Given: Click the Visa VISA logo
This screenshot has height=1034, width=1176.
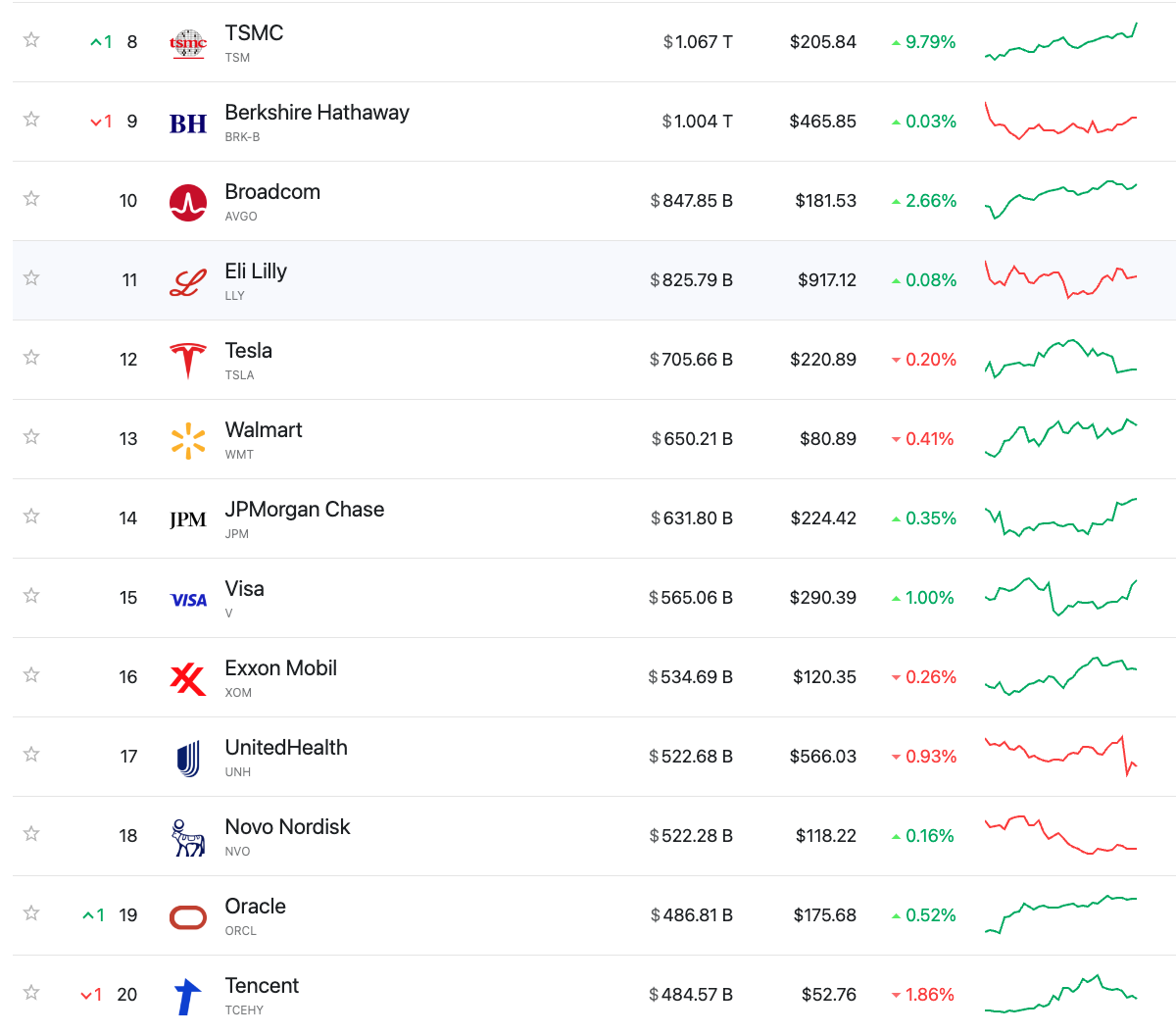Looking at the screenshot, I should [x=187, y=600].
